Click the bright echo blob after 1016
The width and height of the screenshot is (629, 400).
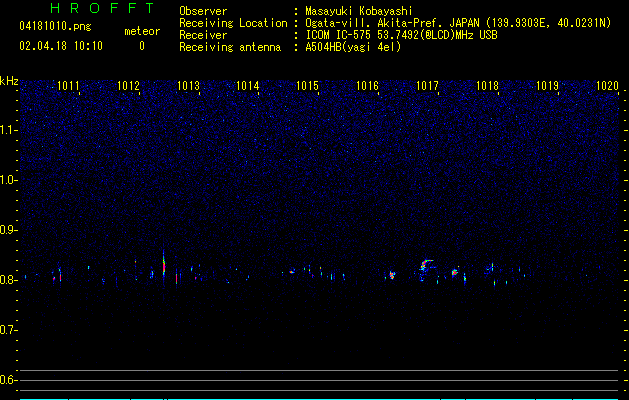coord(392,275)
